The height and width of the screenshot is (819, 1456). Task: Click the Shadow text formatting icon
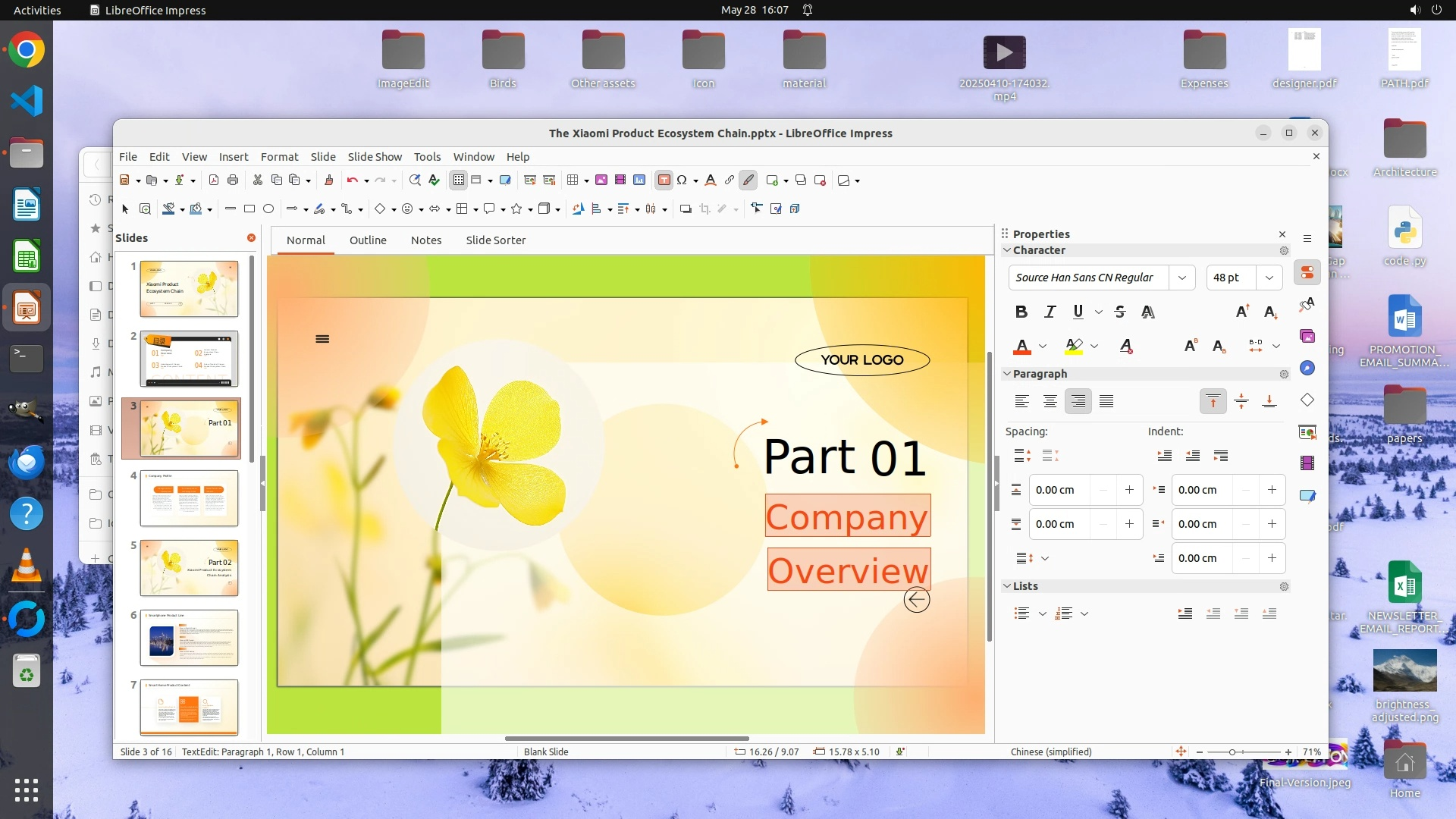(1147, 312)
